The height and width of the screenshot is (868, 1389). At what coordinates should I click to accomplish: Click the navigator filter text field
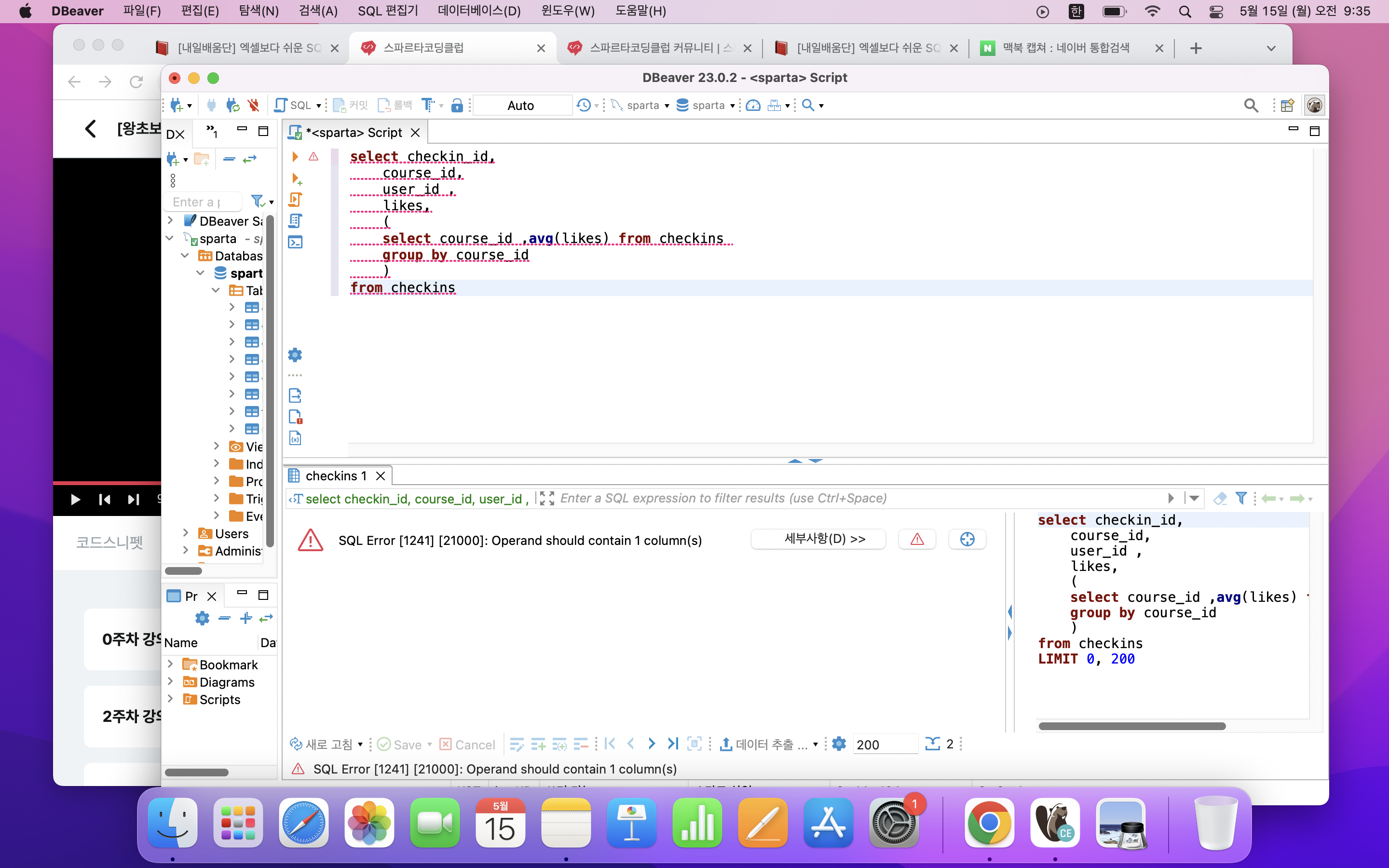tap(203, 202)
